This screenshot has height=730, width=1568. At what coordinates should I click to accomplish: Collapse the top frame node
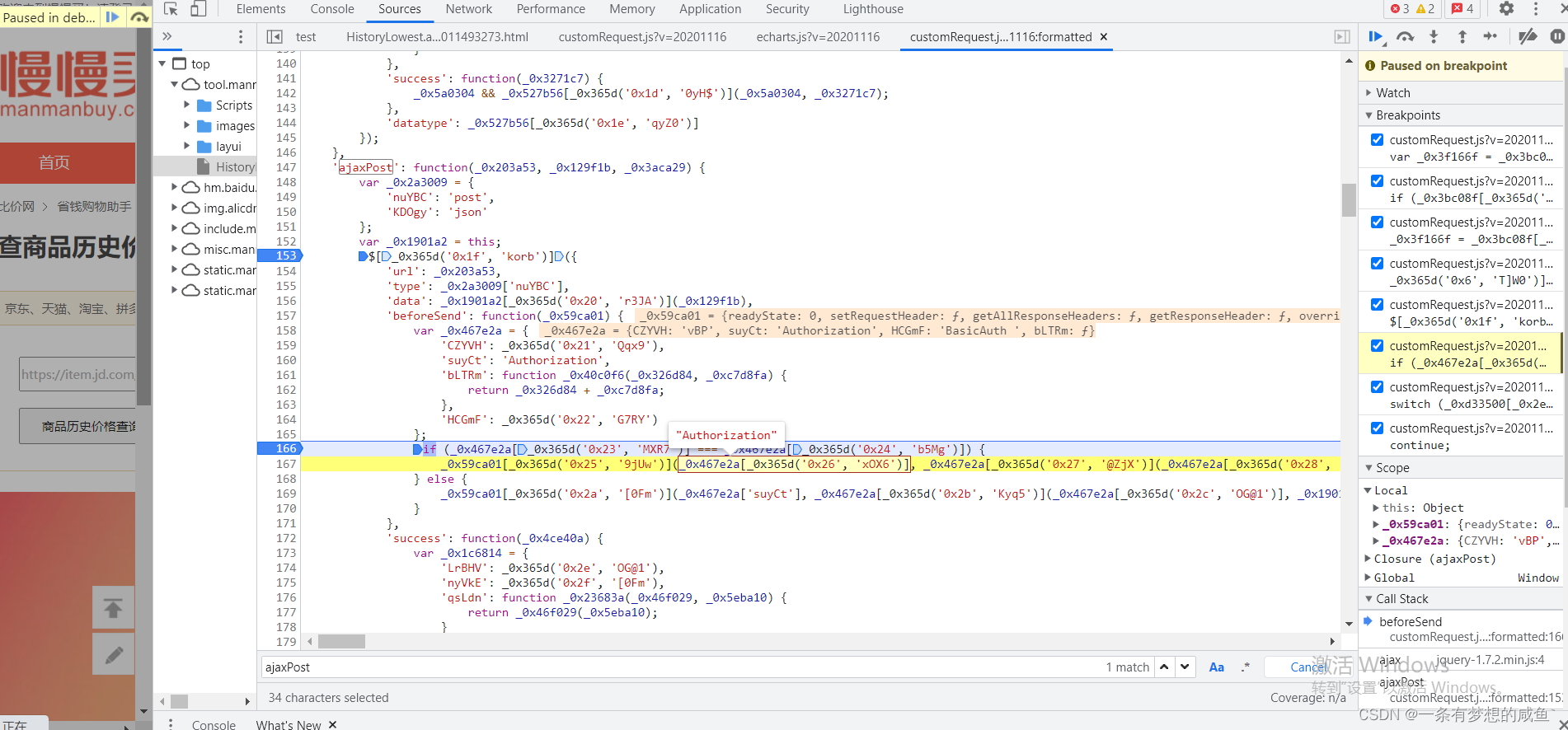pyautogui.click(x=162, y=63)
